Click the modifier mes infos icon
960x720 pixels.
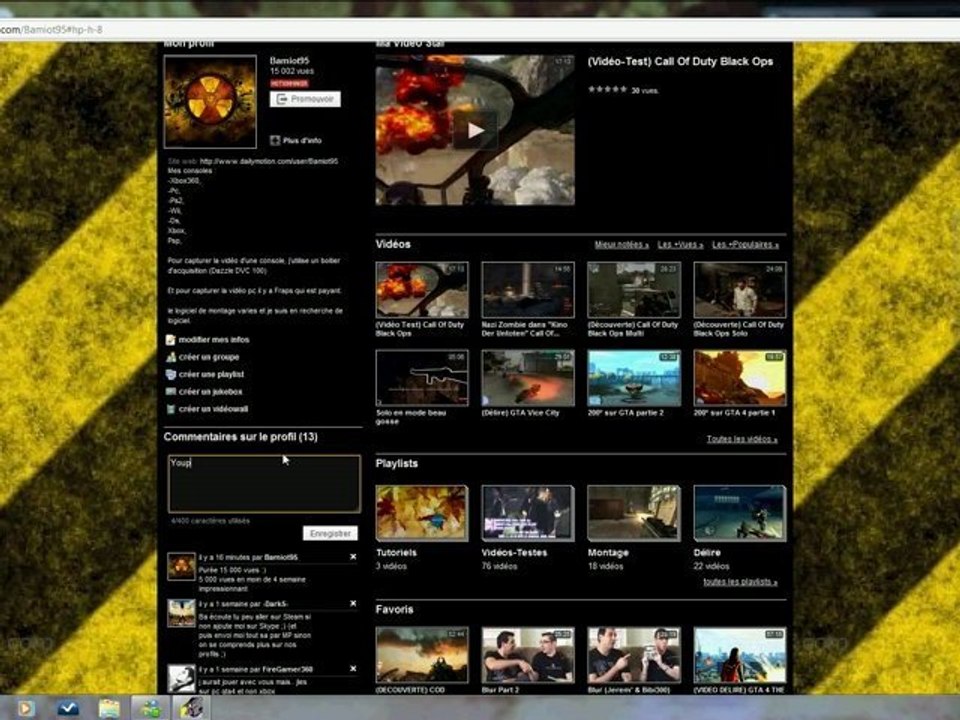pyautogui.click(x=171, y=340)
